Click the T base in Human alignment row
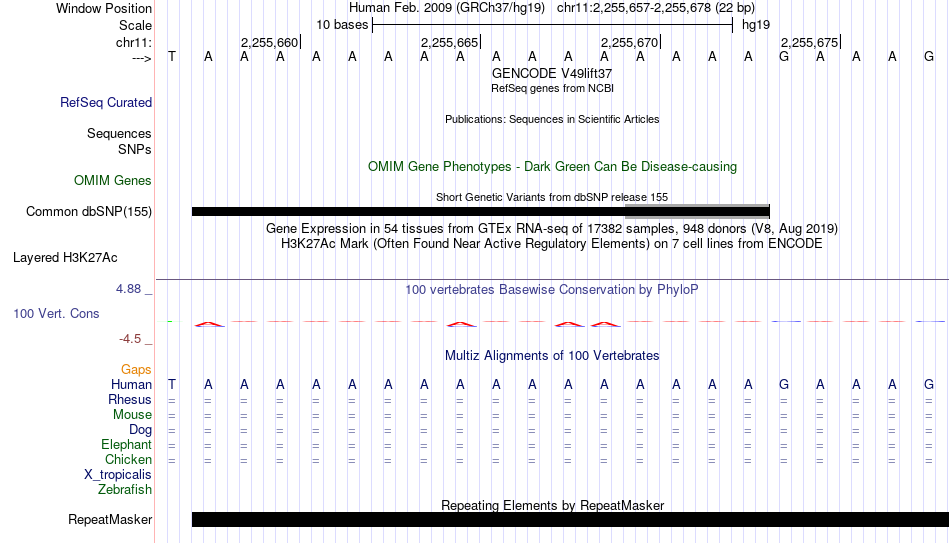 pos(172,385)
